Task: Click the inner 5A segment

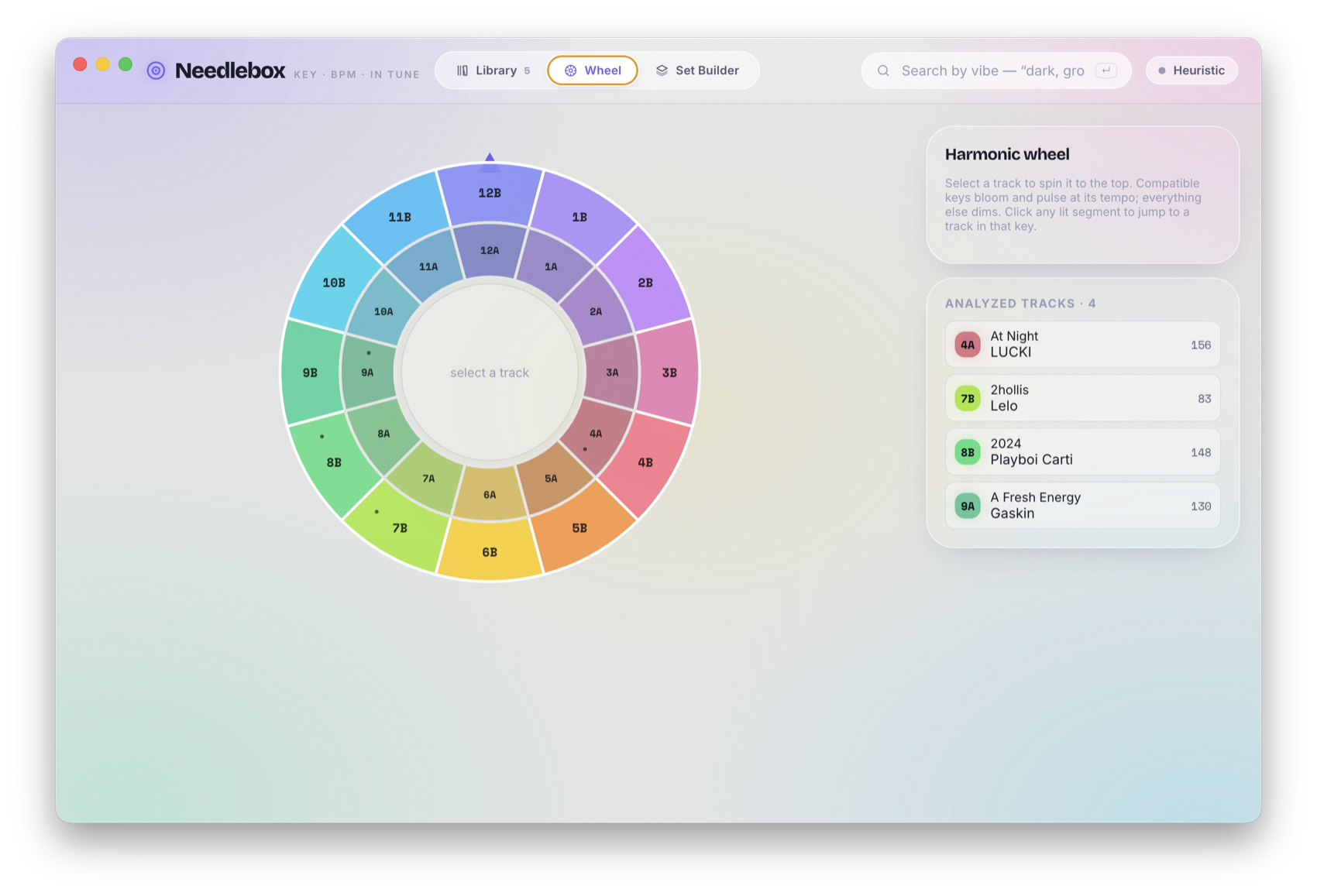Action: [551, 479]
